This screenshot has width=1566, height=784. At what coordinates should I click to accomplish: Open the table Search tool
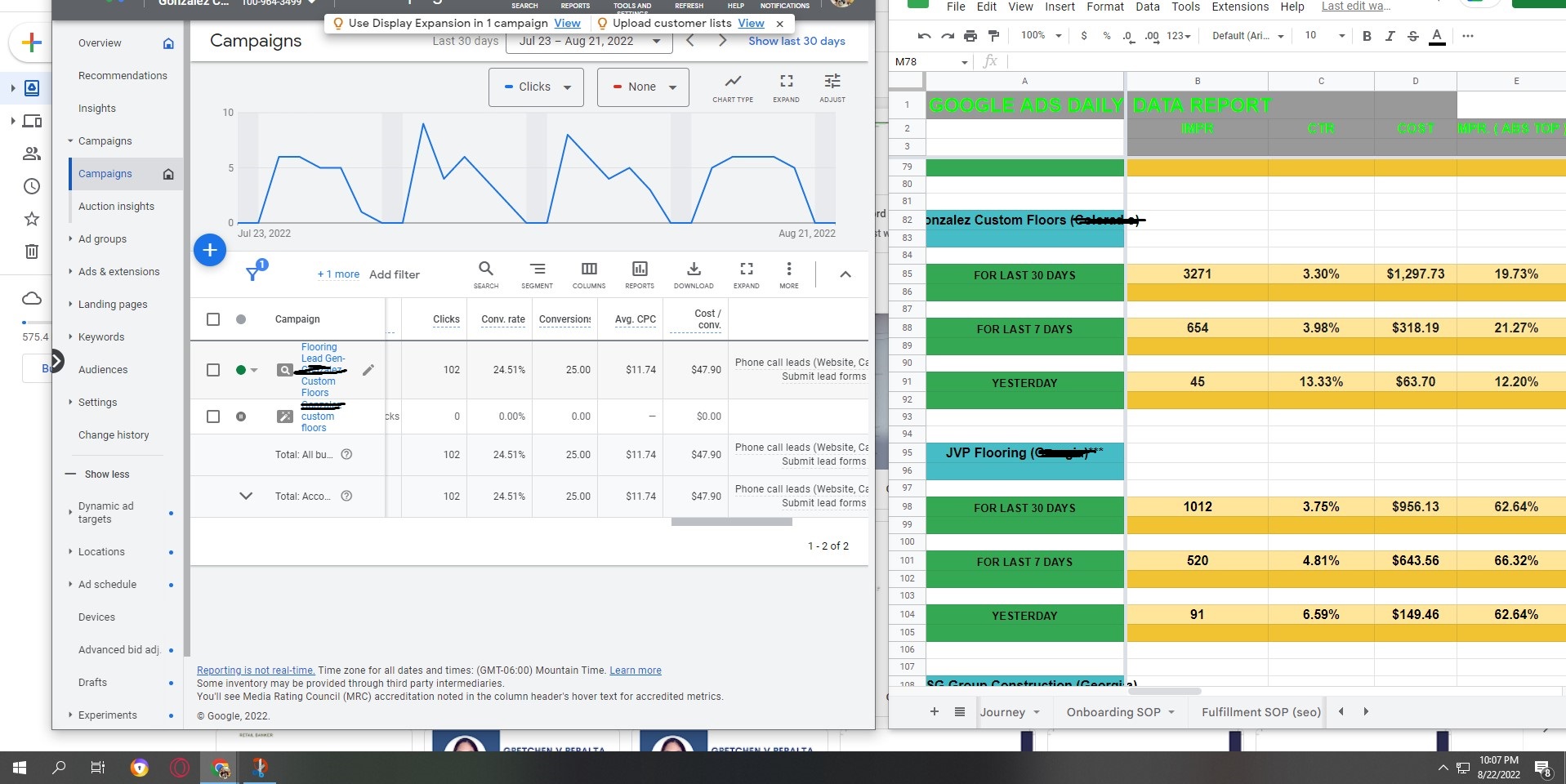click(486, 274)
